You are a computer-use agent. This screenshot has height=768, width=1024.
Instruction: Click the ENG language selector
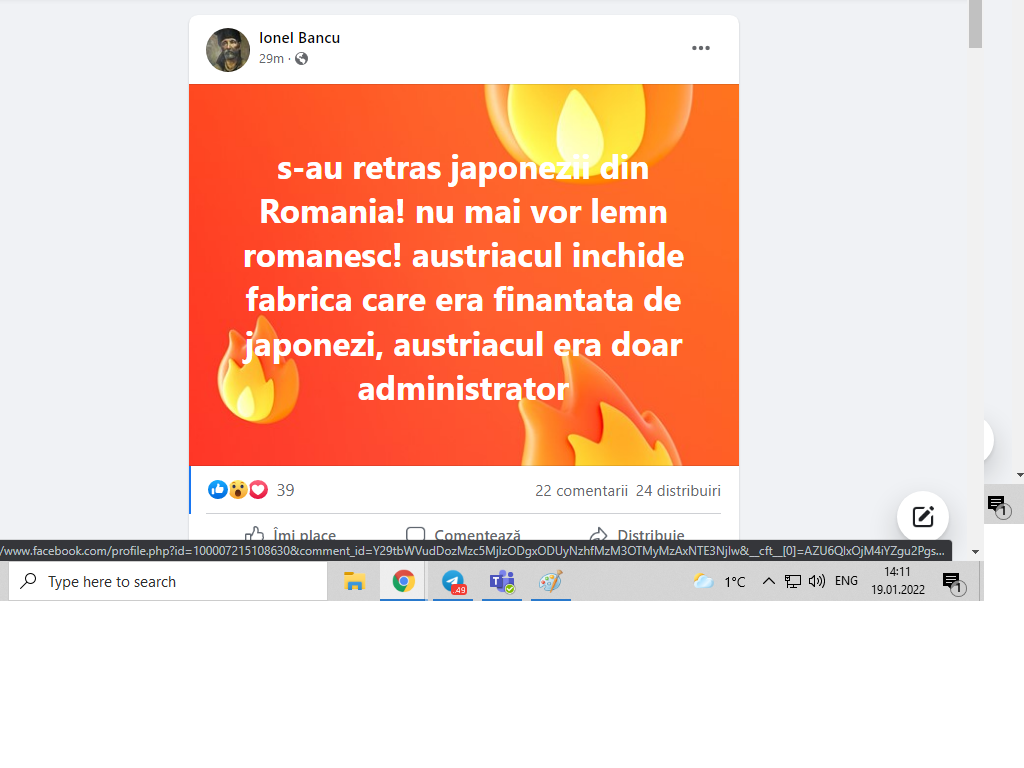pos(846,581)
